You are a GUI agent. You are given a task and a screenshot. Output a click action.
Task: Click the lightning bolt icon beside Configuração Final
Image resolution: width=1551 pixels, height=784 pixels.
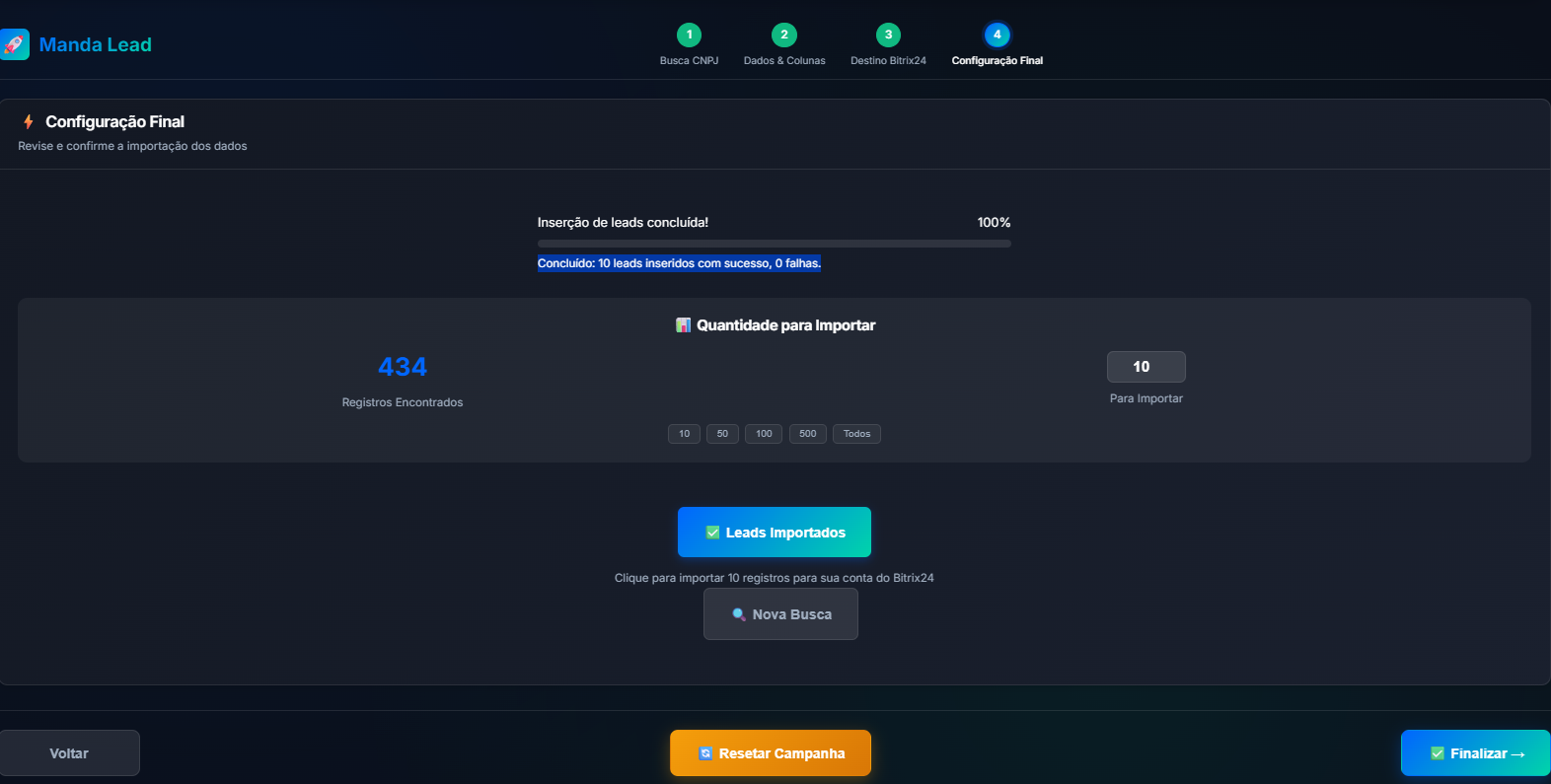click(29, 121)
